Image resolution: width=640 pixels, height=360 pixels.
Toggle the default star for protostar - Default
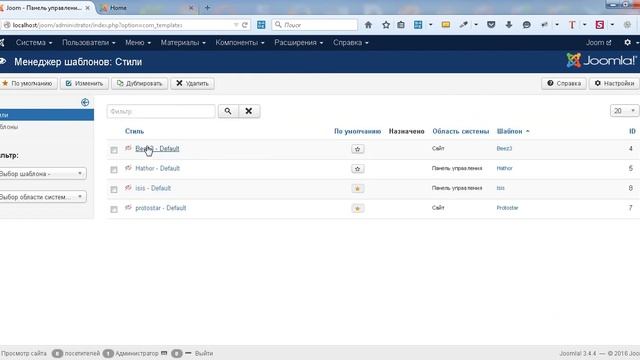coord(358,209)
